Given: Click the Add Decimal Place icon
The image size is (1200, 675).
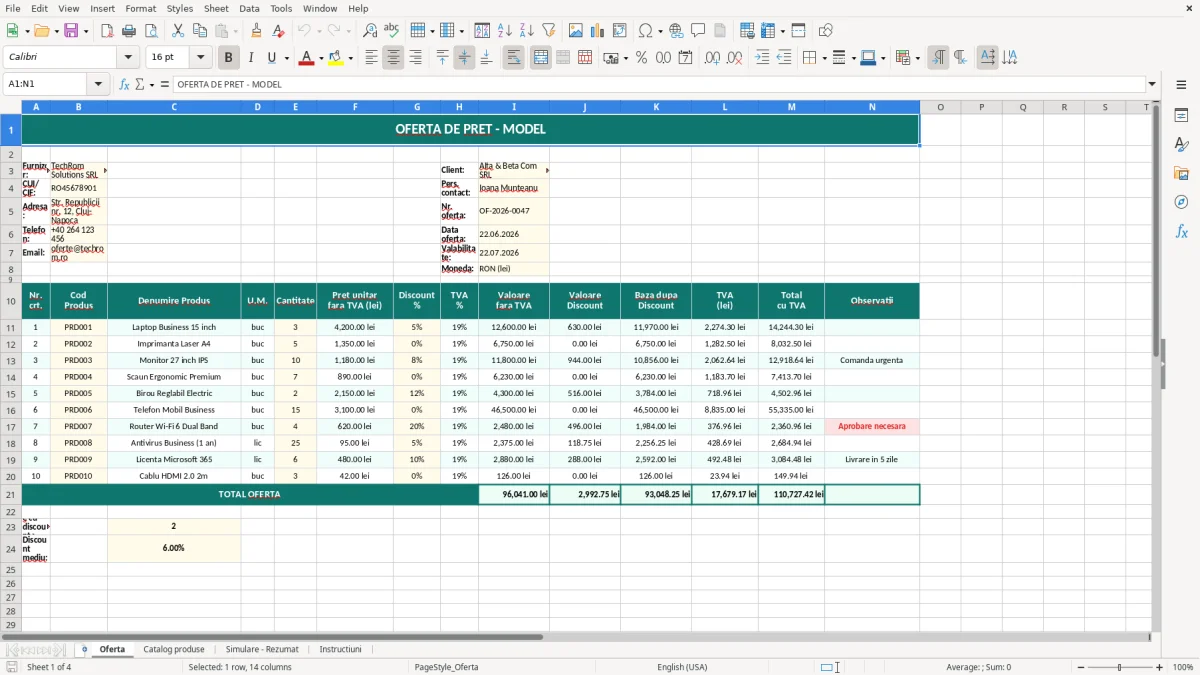Looking at the screenshot, I should pyautogui.click(x=713, y=58).
